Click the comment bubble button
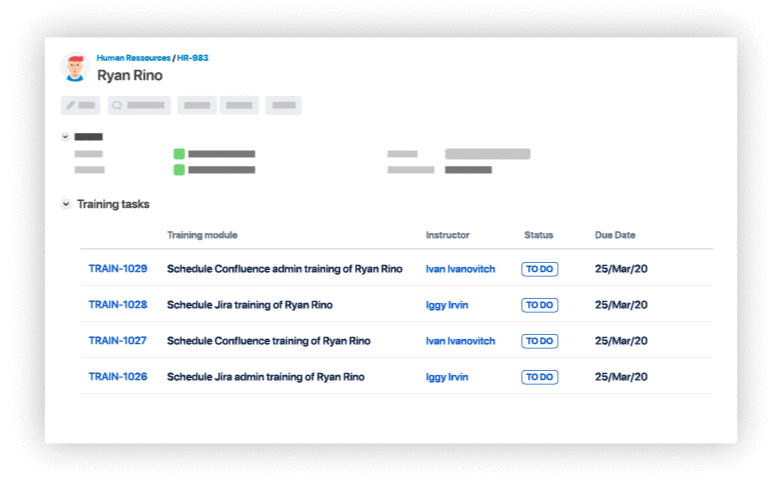 (x=139, y=105)
